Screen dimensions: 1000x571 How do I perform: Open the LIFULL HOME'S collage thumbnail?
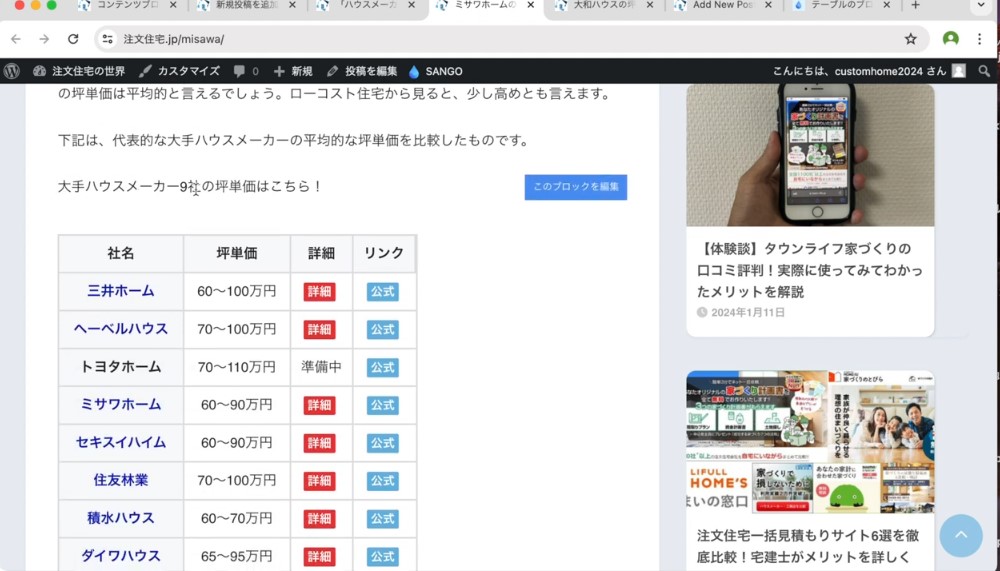[810, 442]
